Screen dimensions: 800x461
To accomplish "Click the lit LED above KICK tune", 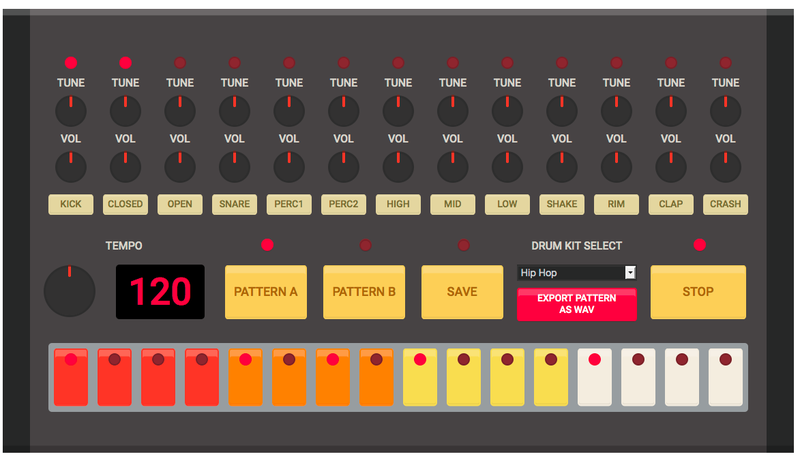I will click(x=71, y=63).
